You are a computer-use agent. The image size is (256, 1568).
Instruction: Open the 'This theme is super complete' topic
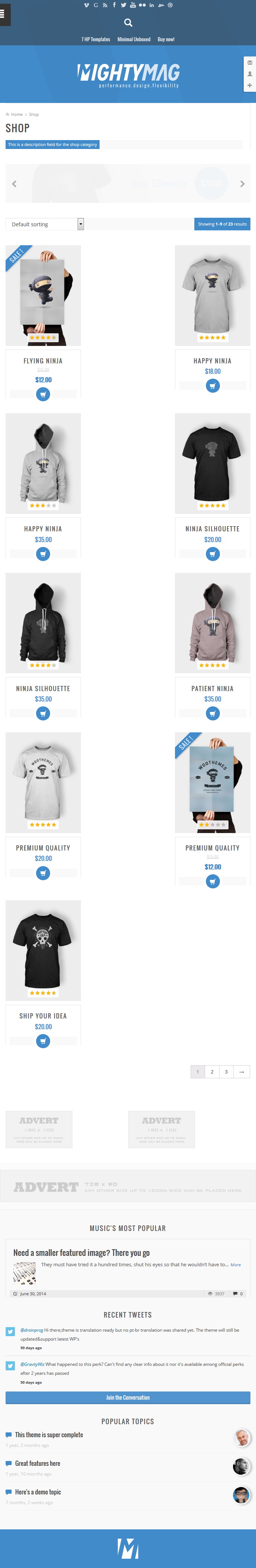point(49,1435)
